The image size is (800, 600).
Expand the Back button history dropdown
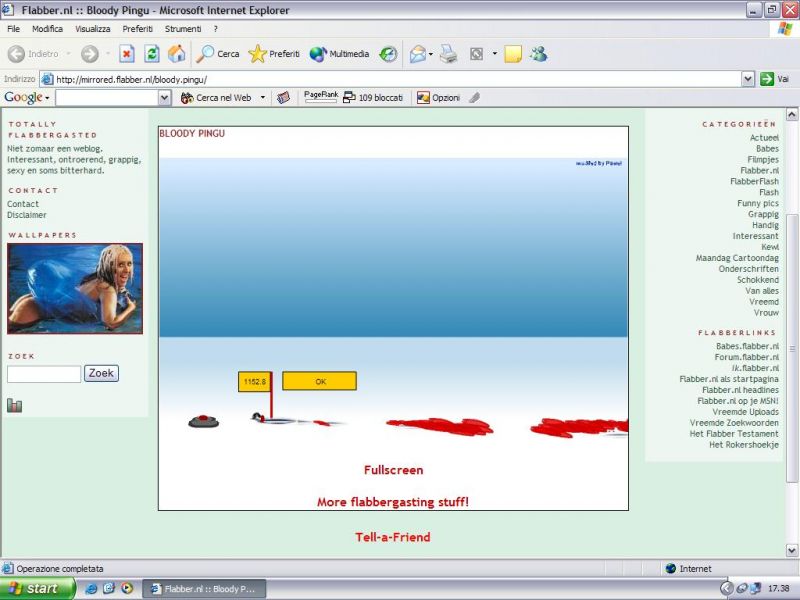[x=68, y=54]
